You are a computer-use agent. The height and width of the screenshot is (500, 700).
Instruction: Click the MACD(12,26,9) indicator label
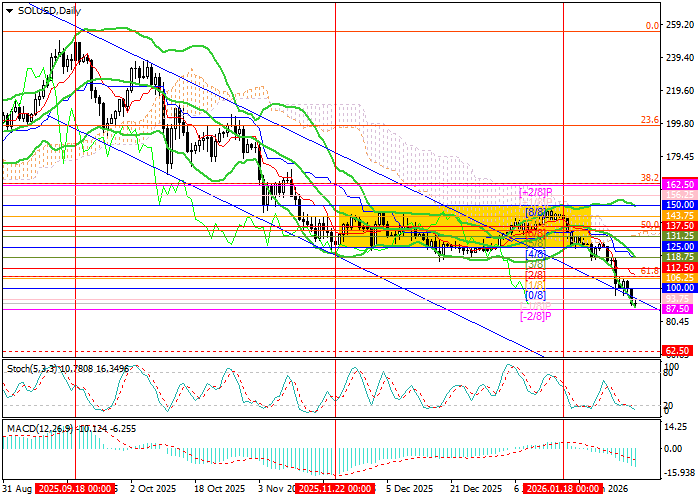(x=41, y=429)
